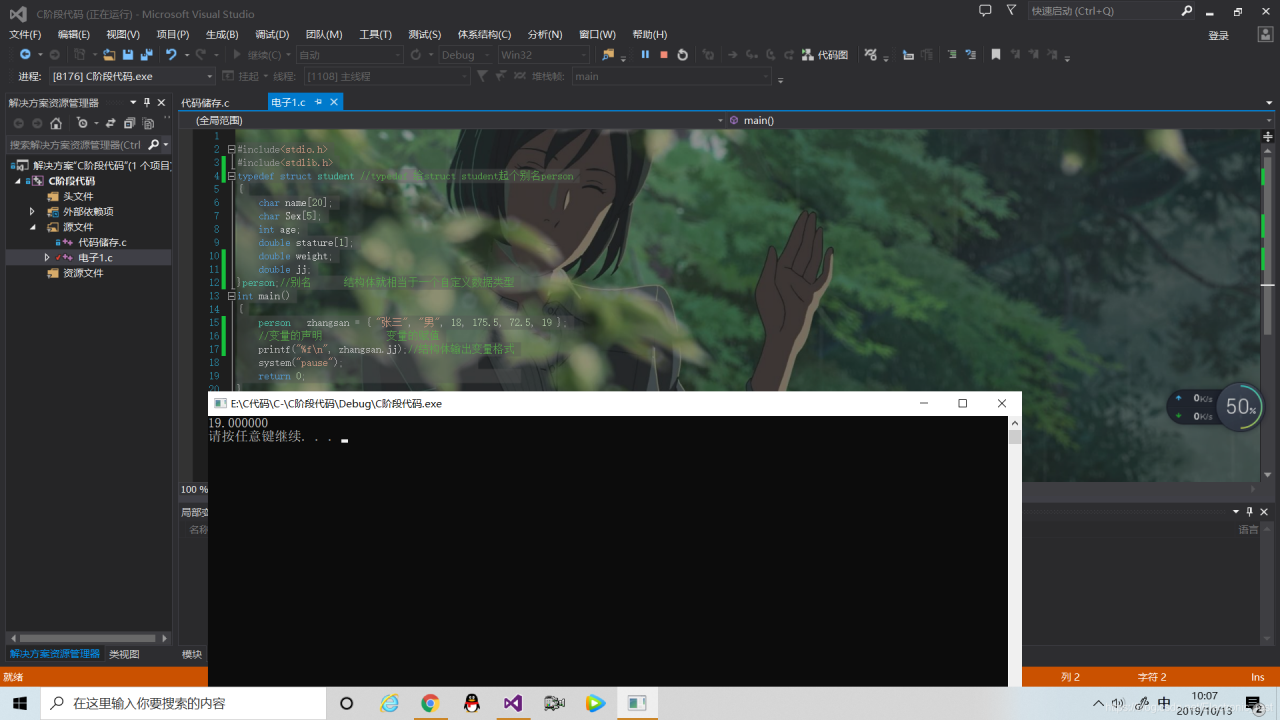The height and width of the screenshot is (720, 1280).
Task: Collapse the C阶段代码 project node
Action: click(17, 181)
